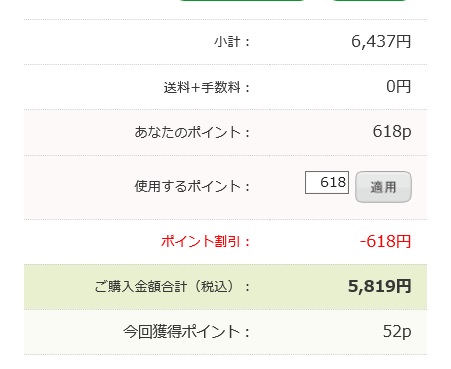Click the 6,437円 subtotal amount
This screenshot has width=451, height=369.
pos(381,42)
